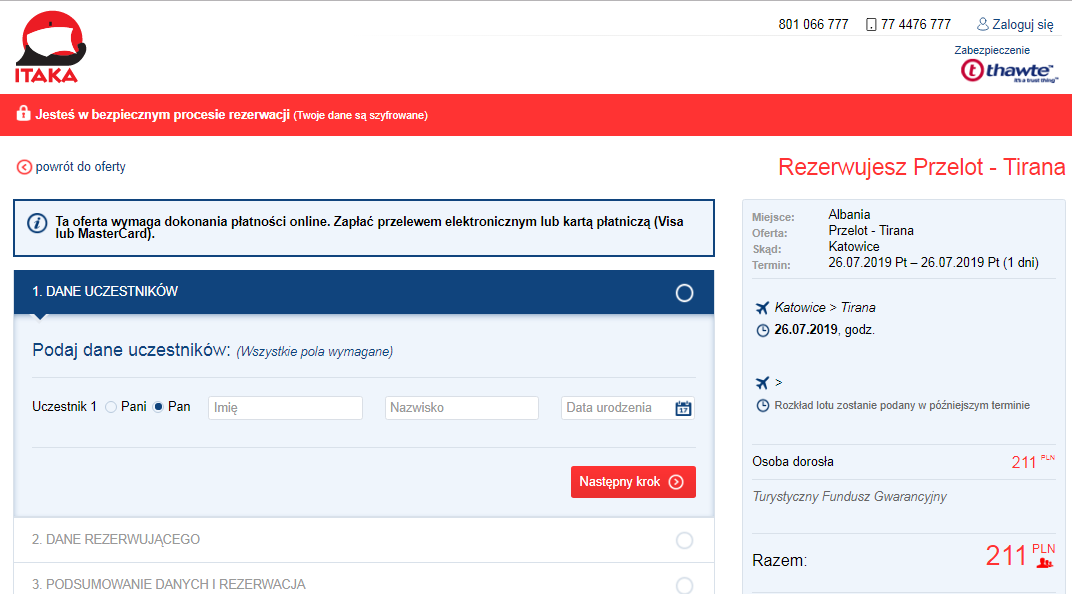This screenshot has height=594, width=1072.
Task: Toggle circle in Podsumowanie danych section
Action: pyautogui.click(x=684, y=585)
